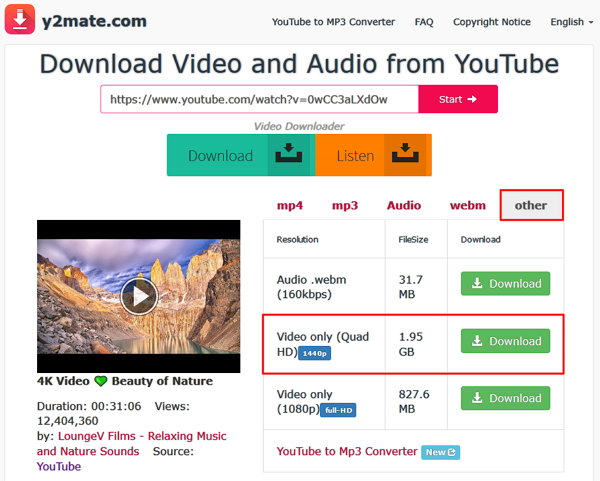Image resolution: width=600 pixels, height=481 pixels.
Task: Select the 31.7 MB file size cell
Action: [x=416, y=287]
